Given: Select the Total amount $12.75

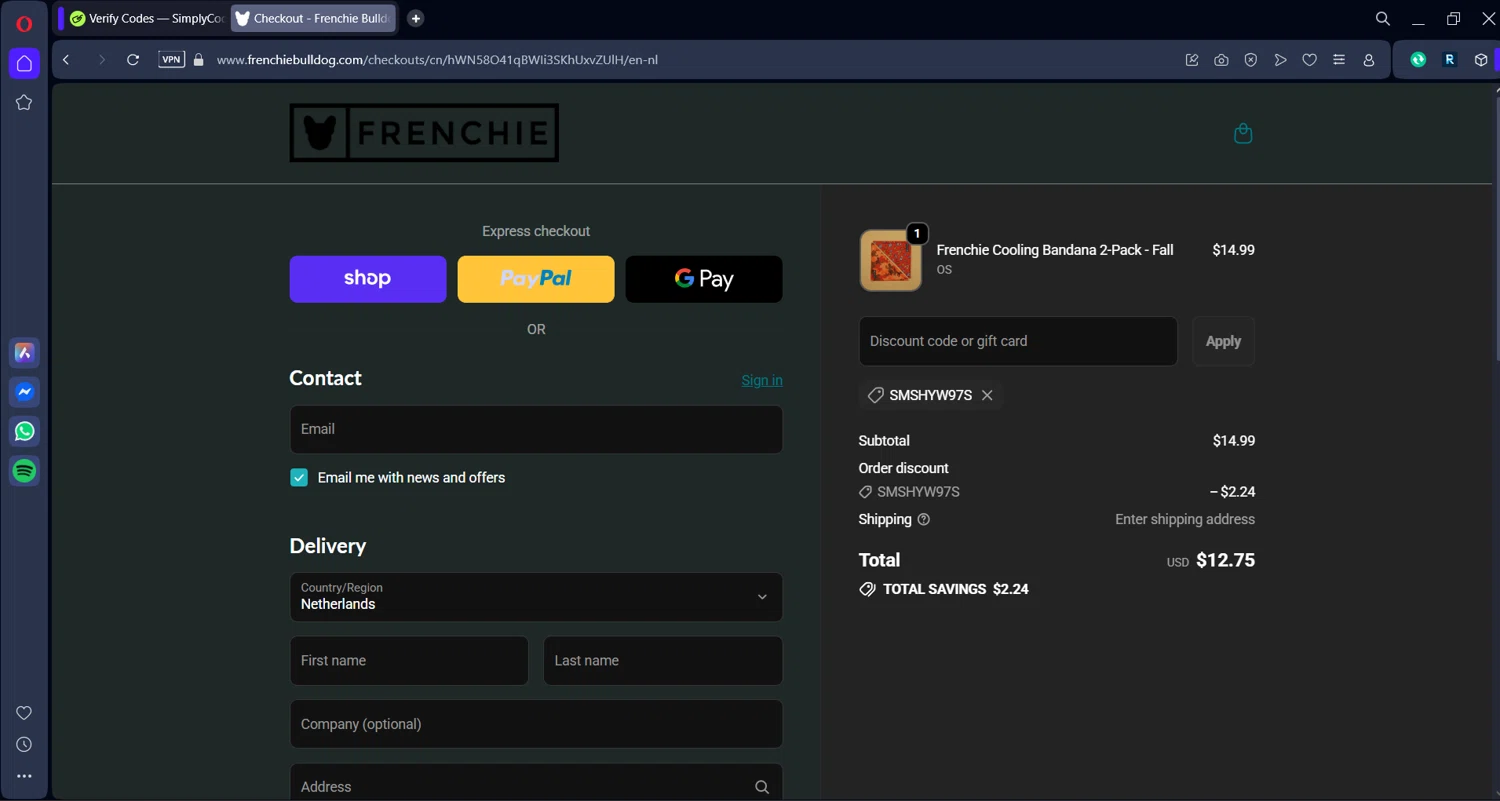Looking at the screenshot, I should (1225, 560).
